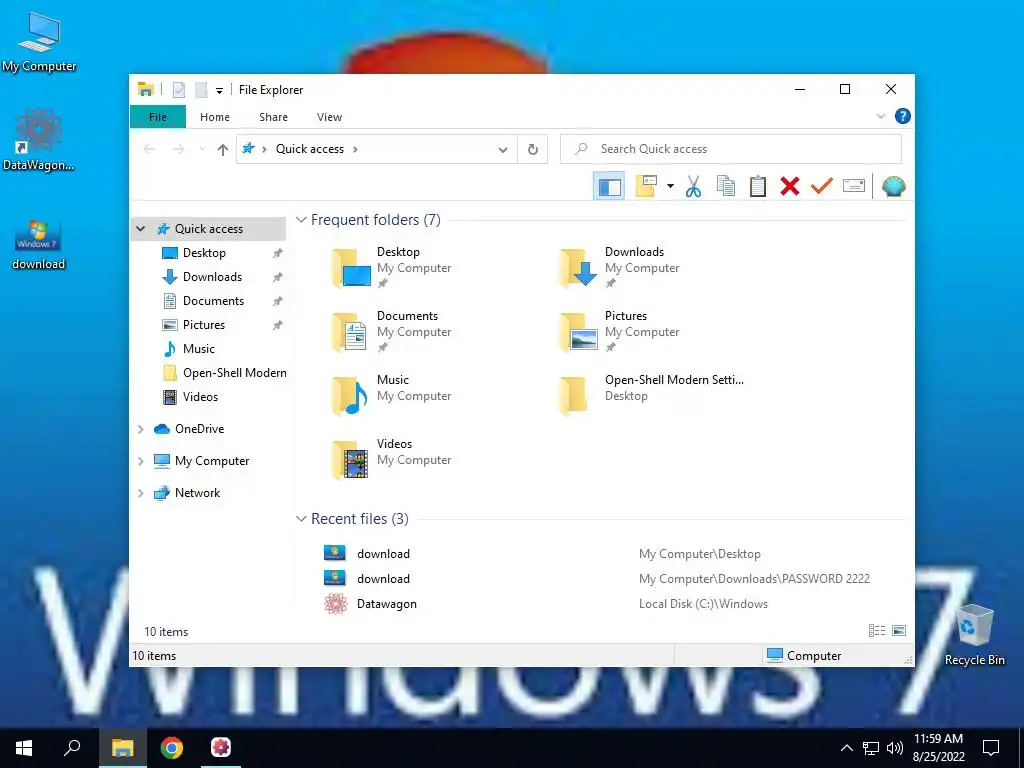Click Quick access in the address bar
The image size is (1024, 768).
[310, 149]
